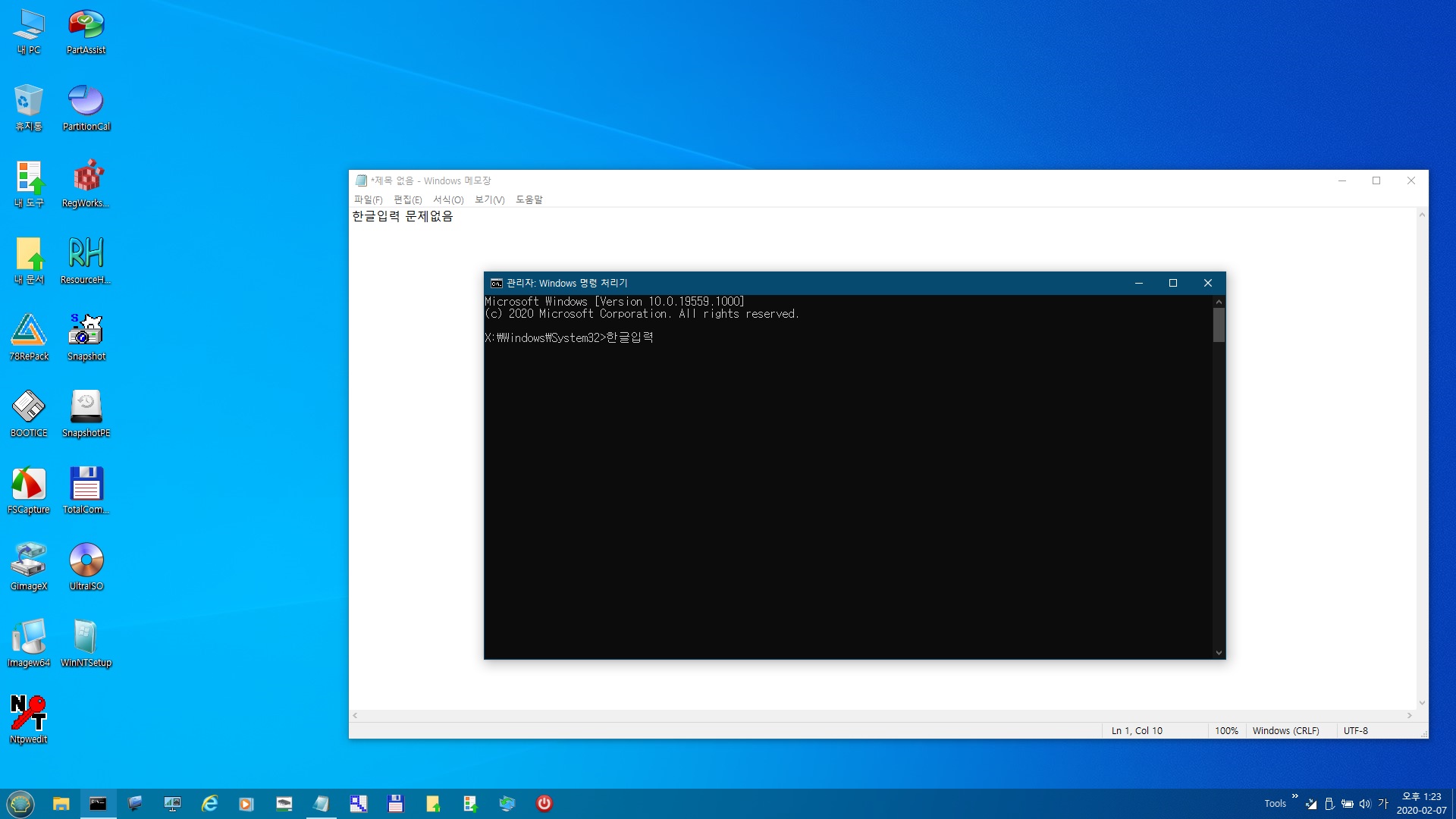This screenshot has height=819, width=1456.
Task: Open the shell Start button on taskbar
Action: tap(20, 803)
